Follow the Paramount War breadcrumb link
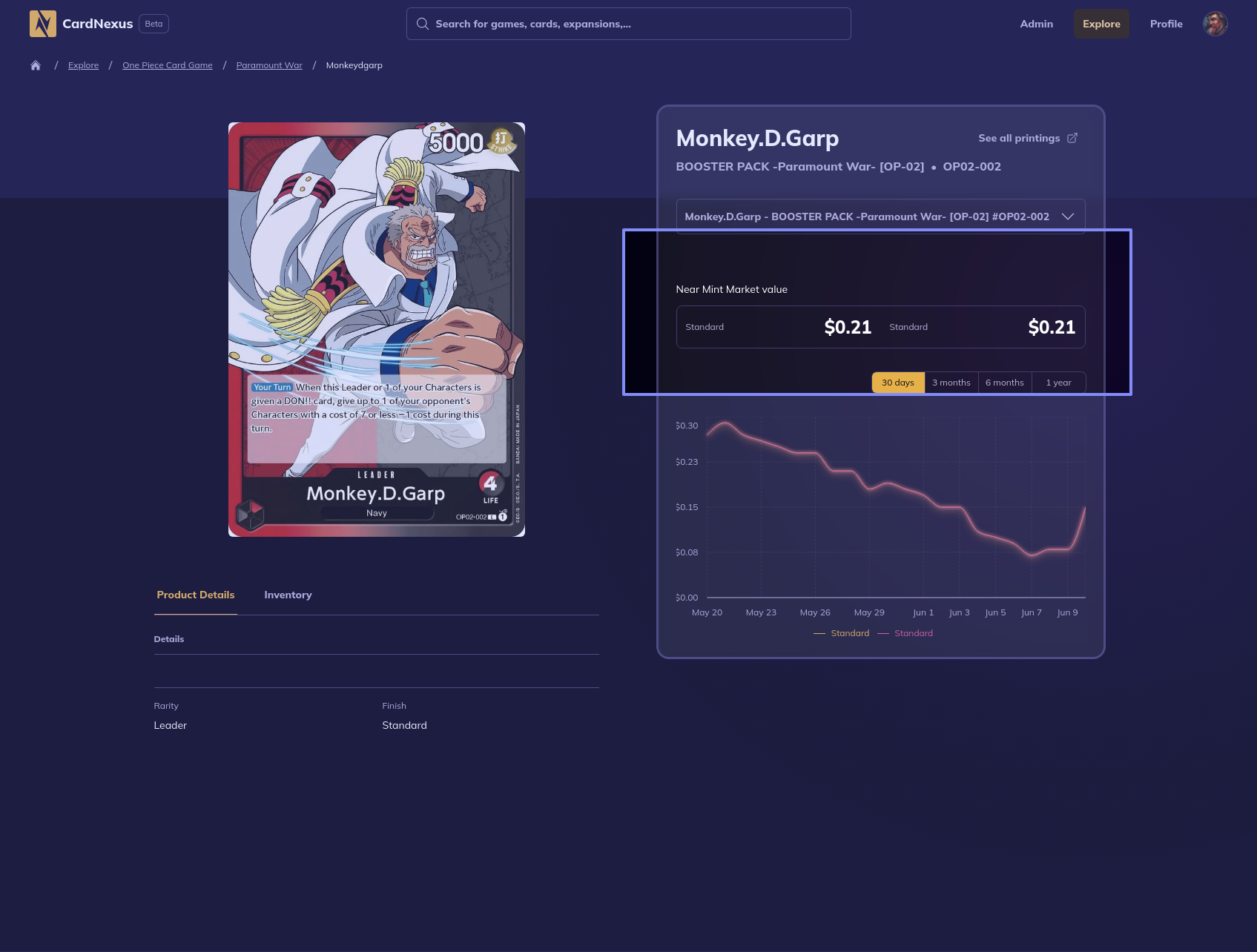1257x952 pixels. point(269,65)
